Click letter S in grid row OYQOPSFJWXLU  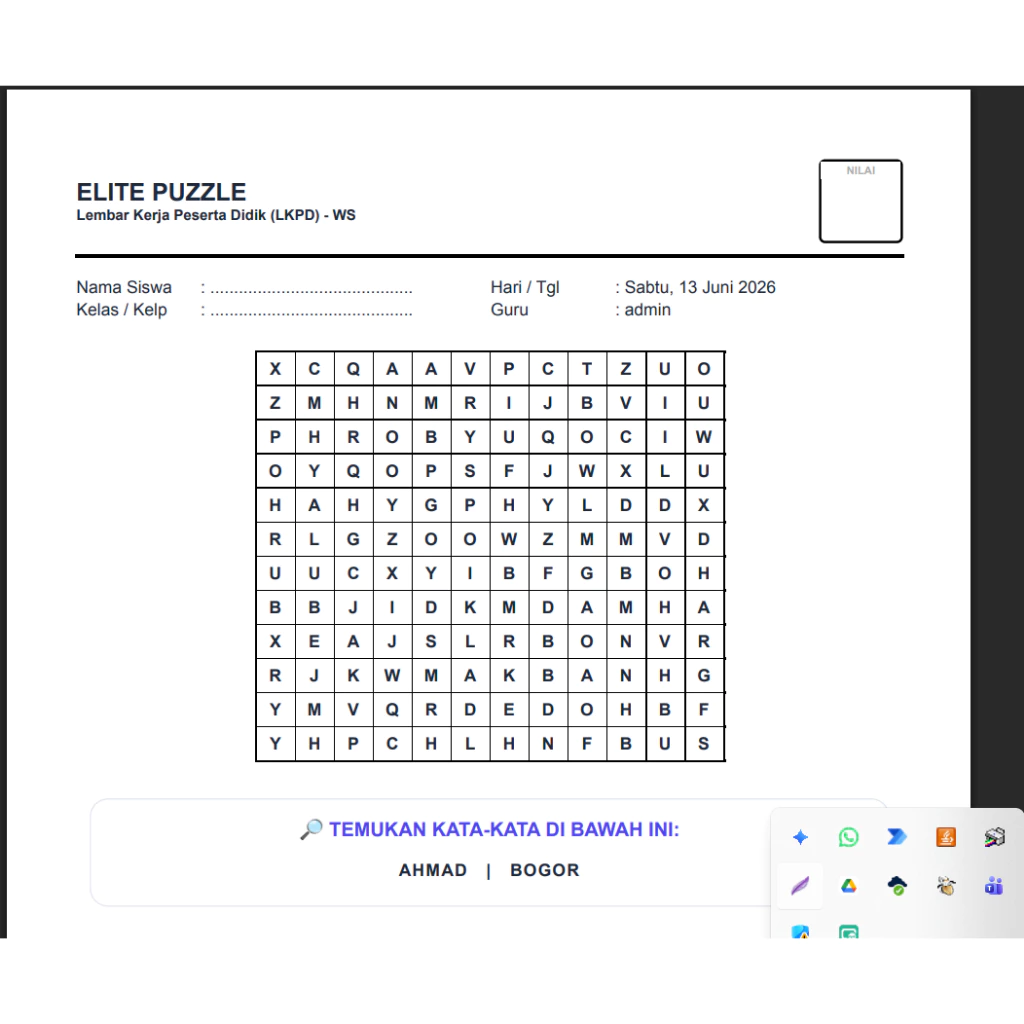470,471
